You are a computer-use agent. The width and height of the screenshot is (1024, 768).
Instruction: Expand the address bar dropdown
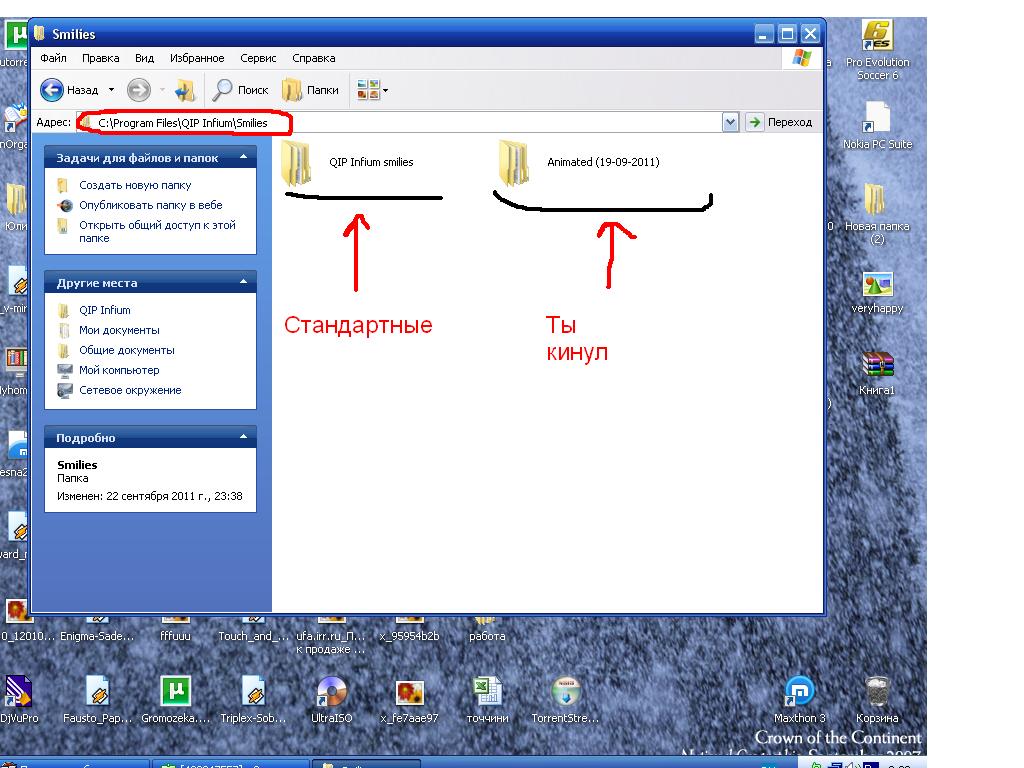click(730, 122)
